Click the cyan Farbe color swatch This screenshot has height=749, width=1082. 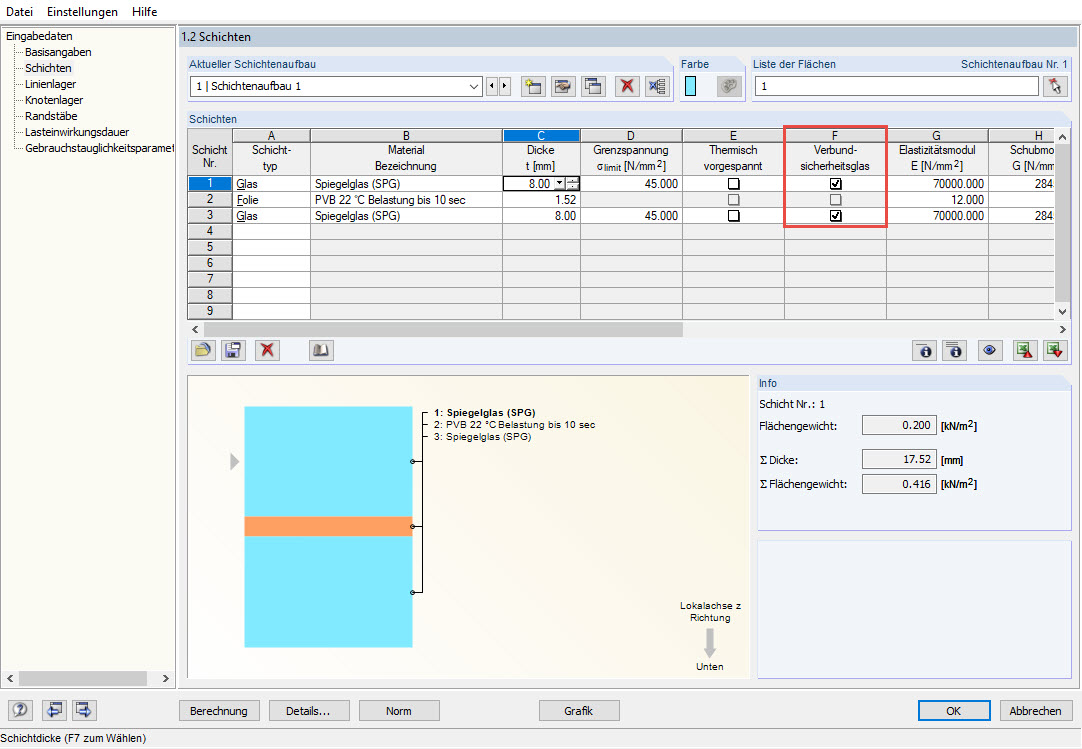point(690,86)
